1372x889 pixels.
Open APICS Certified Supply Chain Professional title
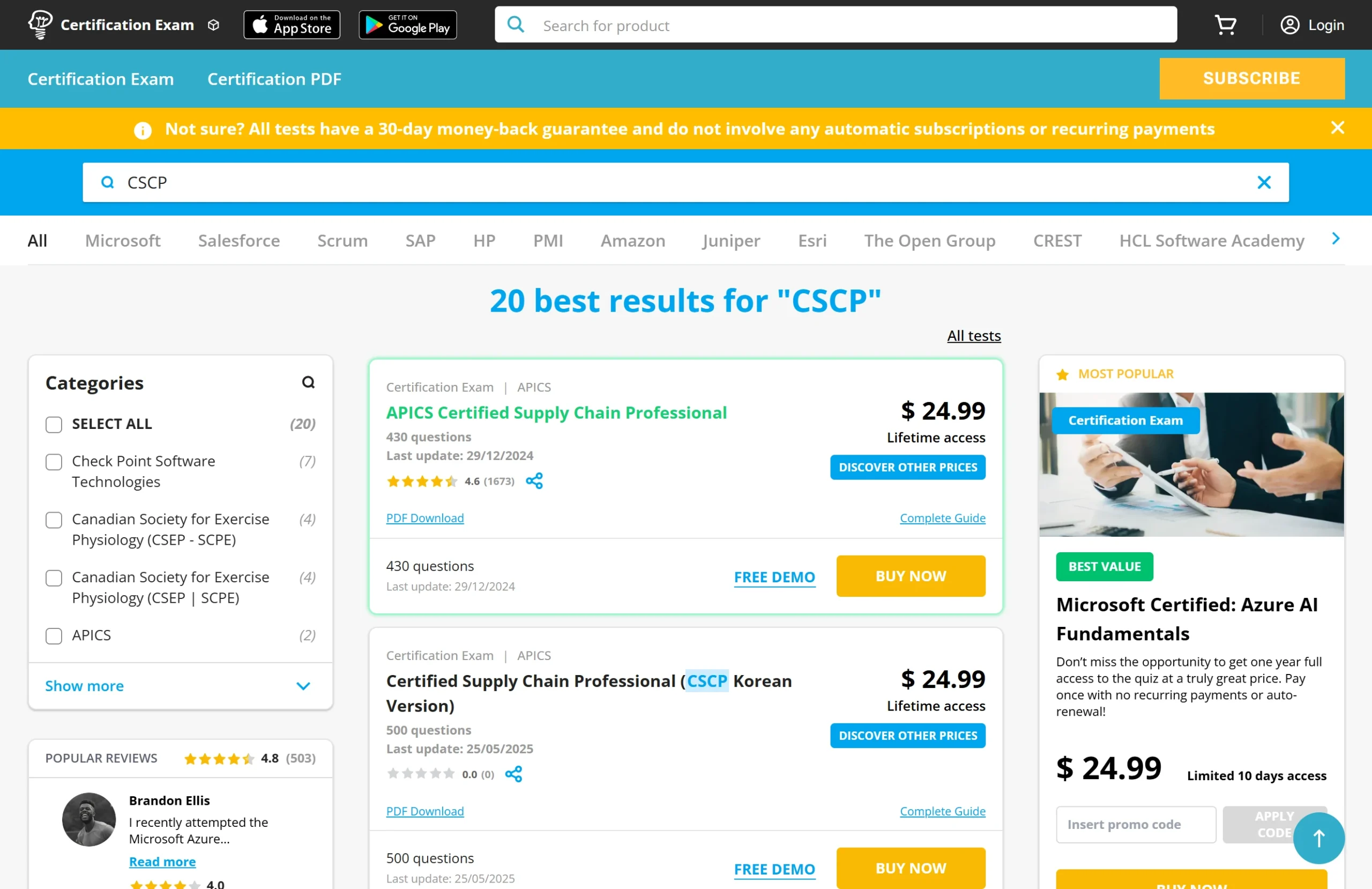[556, 412]
